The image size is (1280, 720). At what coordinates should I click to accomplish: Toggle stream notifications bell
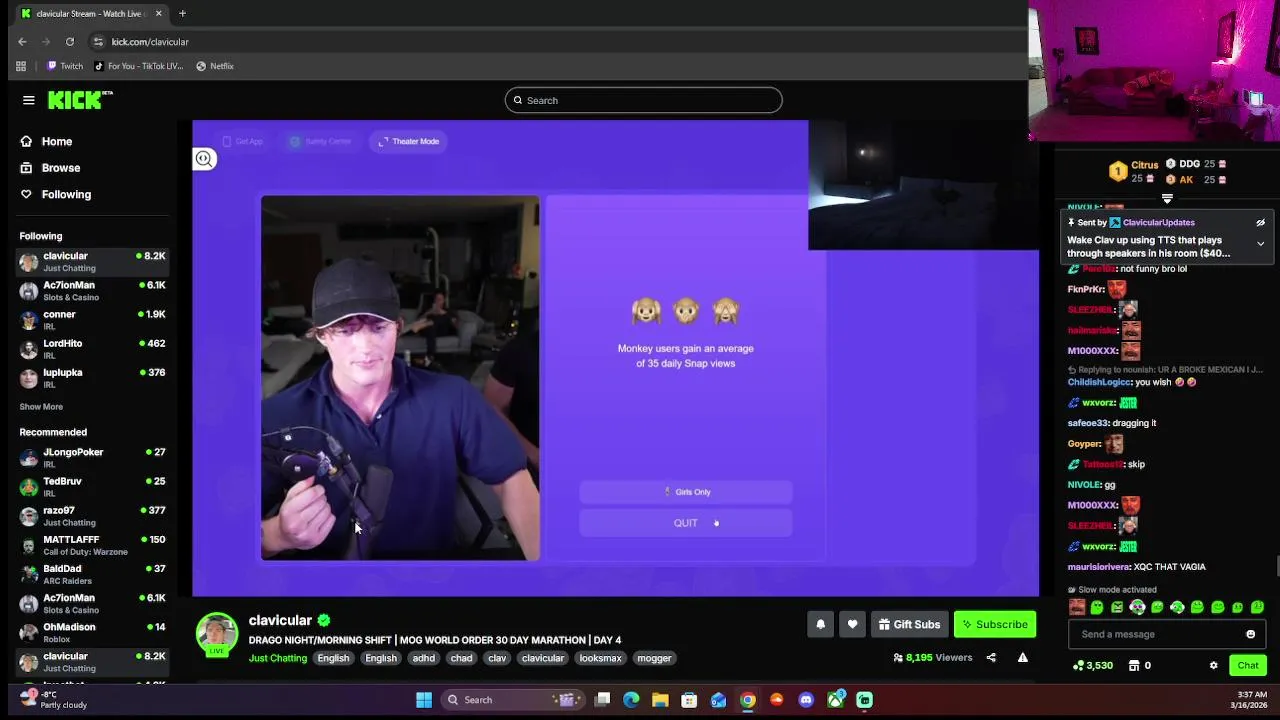click(x=820, y=625)
